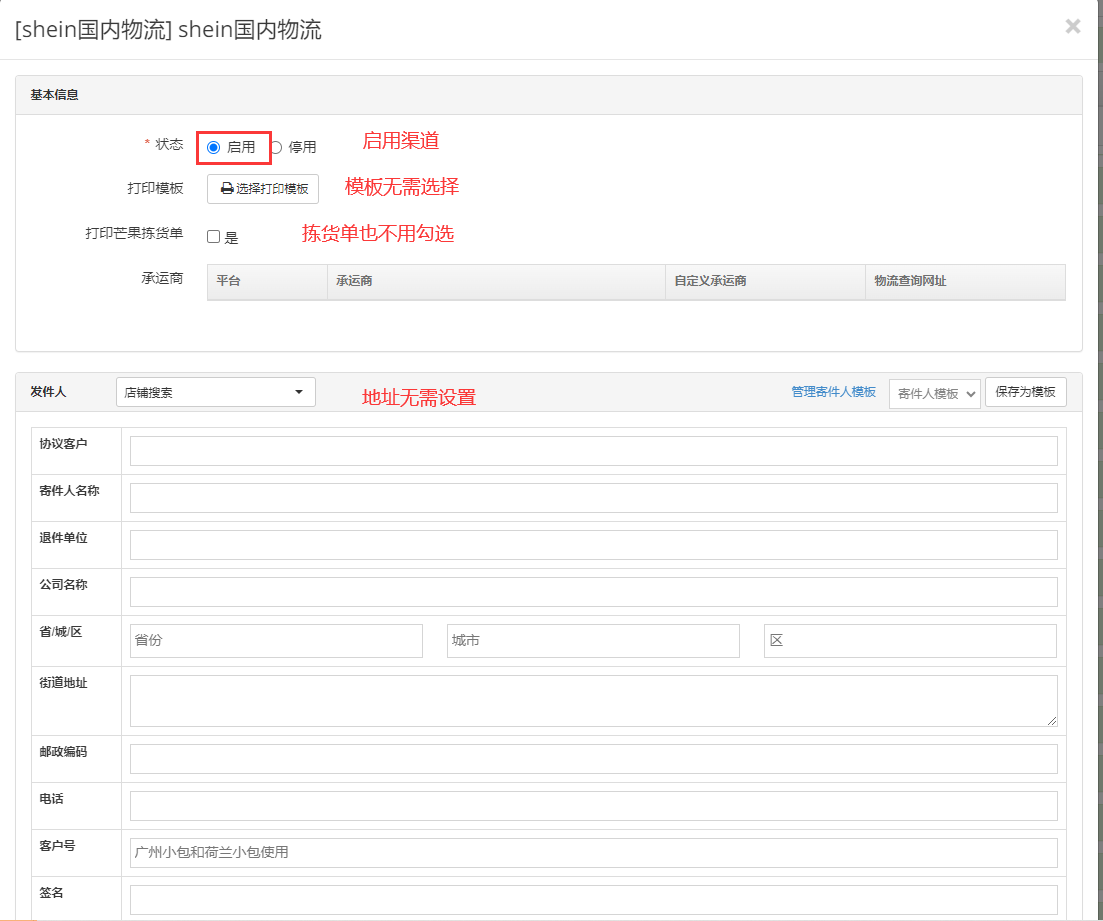The image size is (1103, 921).
Task: Click the 发件人 section label
Action: 48,392
